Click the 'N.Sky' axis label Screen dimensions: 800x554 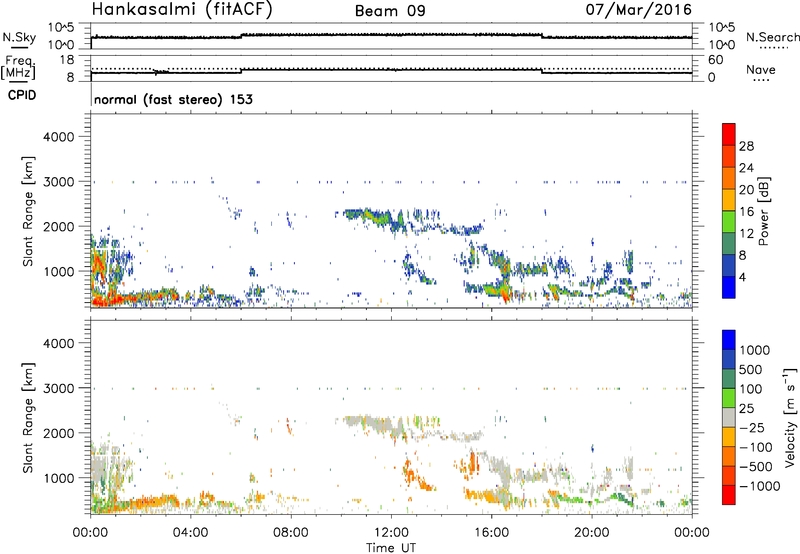(19, 37)
